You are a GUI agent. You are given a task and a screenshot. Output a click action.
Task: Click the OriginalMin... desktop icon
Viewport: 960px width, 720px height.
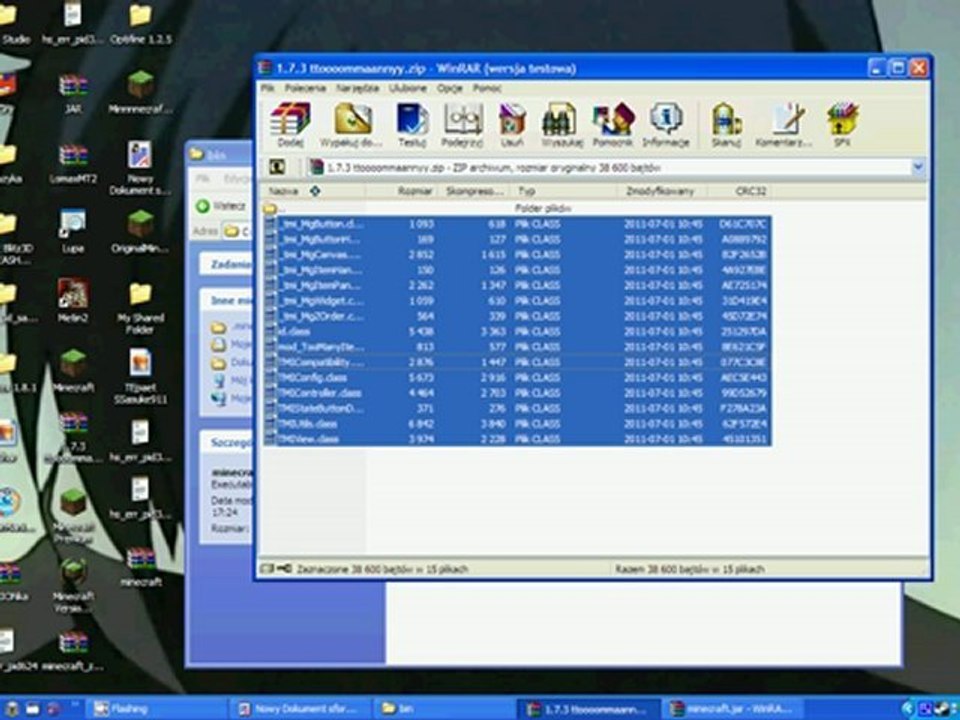pyautogui.click(x=141, y=231)
